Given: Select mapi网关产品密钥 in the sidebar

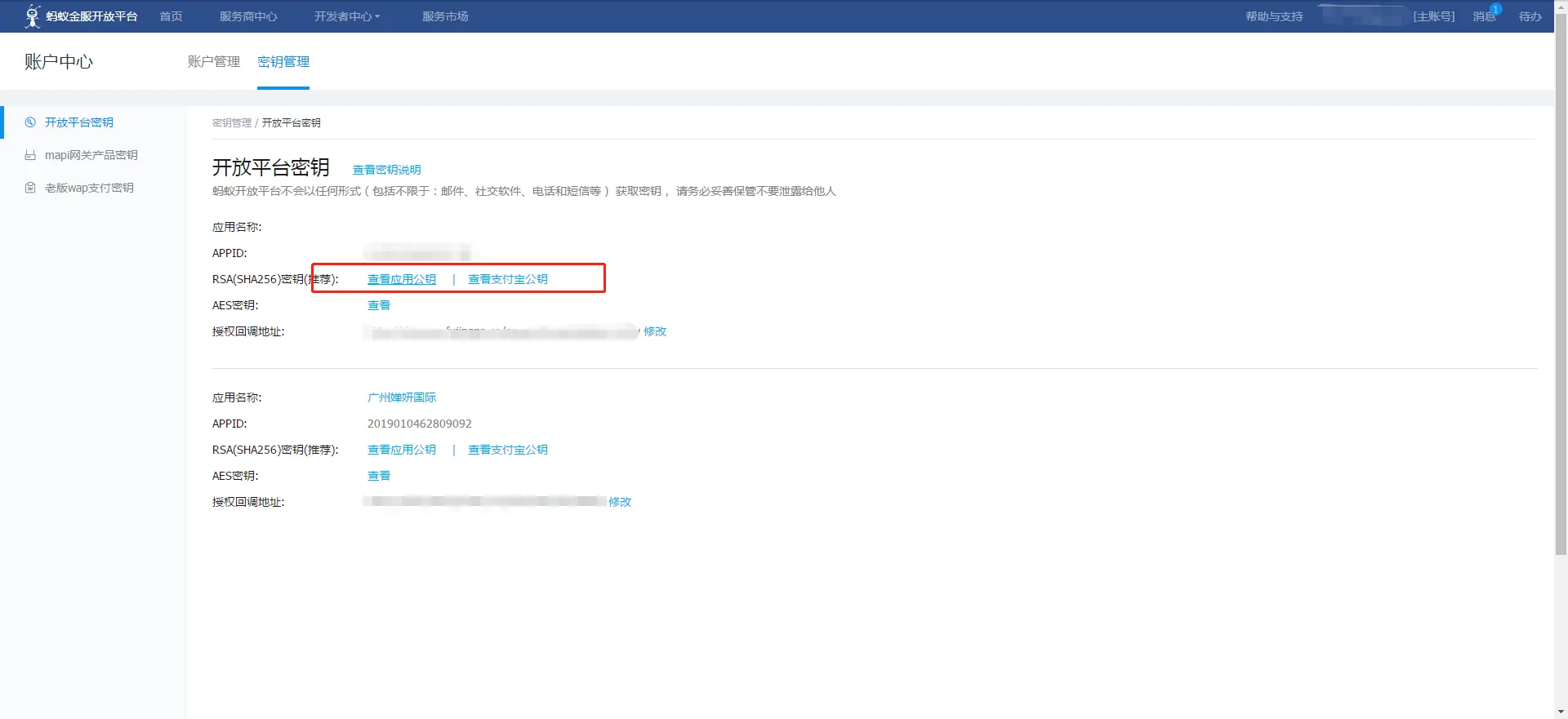Looking at the screenshot, I should click(x=91, y=155).
